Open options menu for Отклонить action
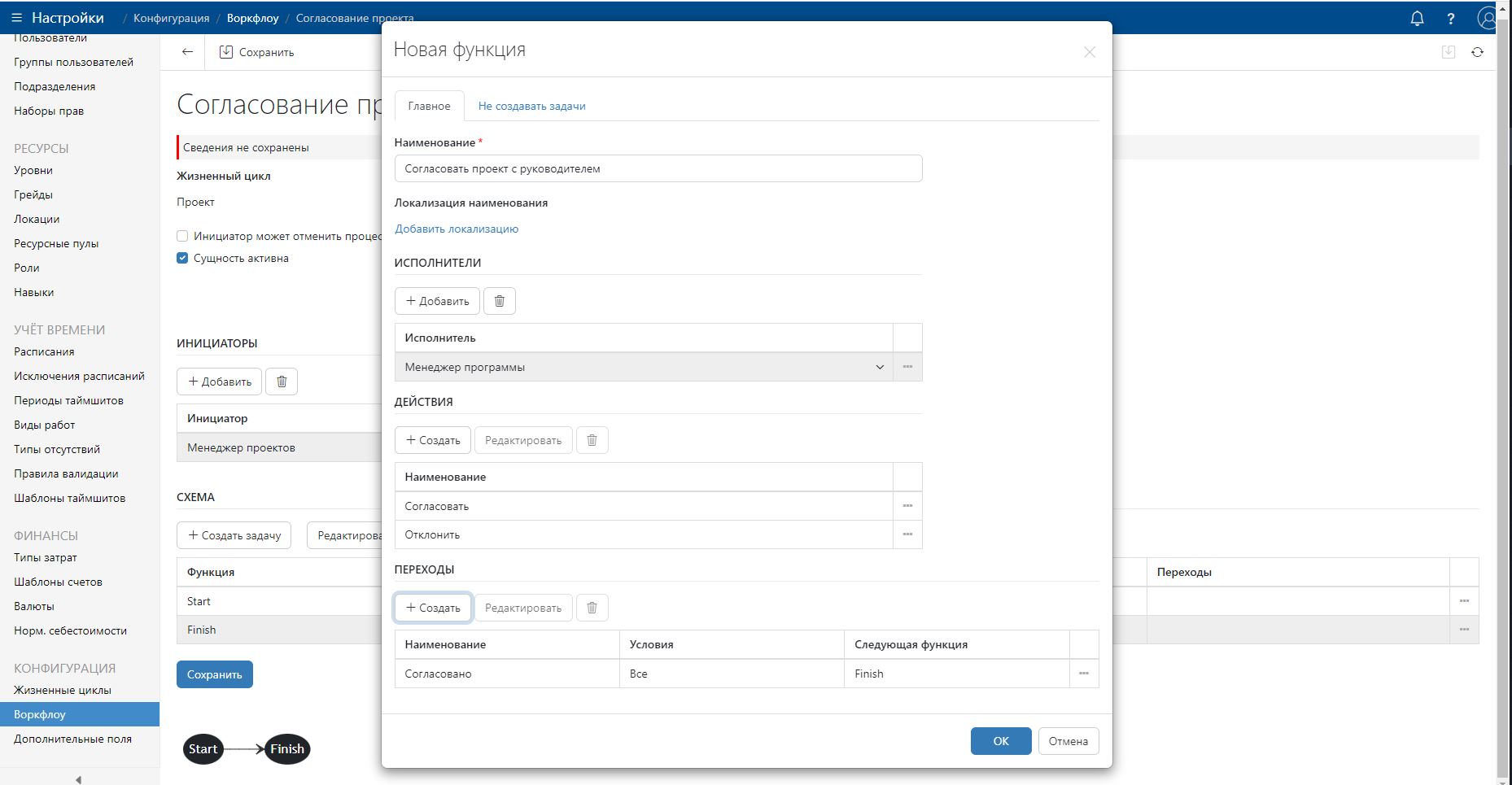1512x785 pixels. (x=907, y=534)
